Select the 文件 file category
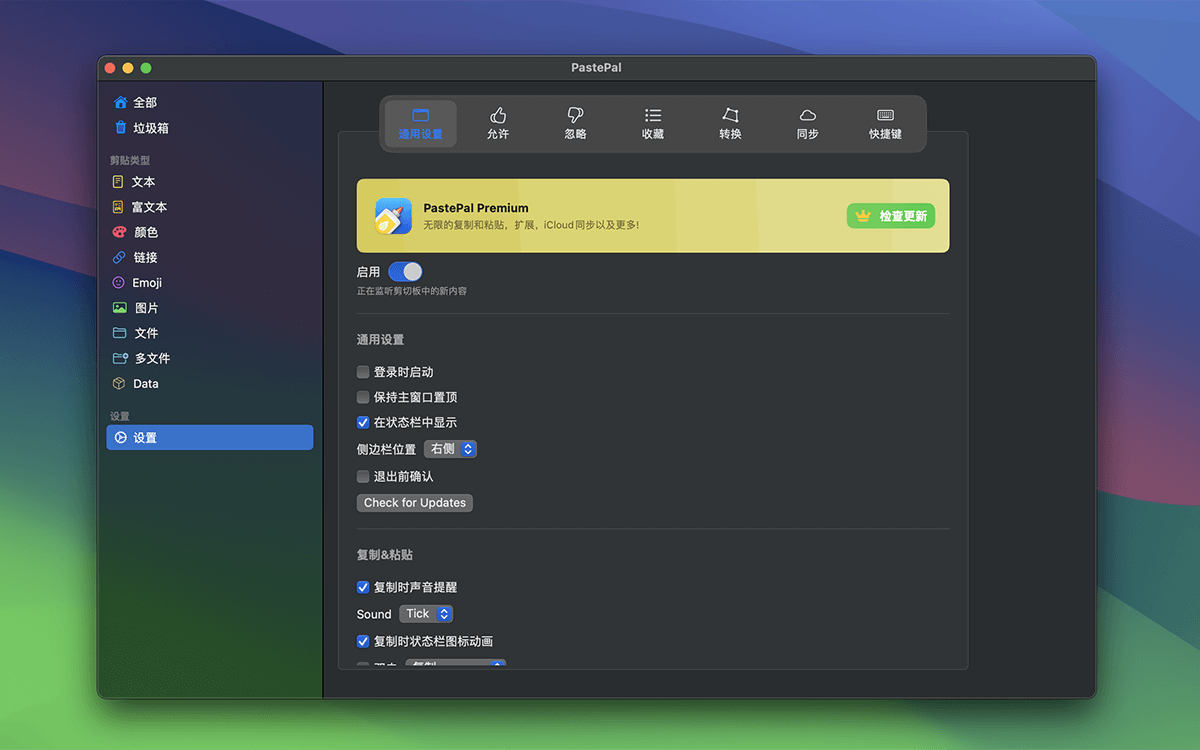This screenshot has height=750, width=1200. click(209, 333)
